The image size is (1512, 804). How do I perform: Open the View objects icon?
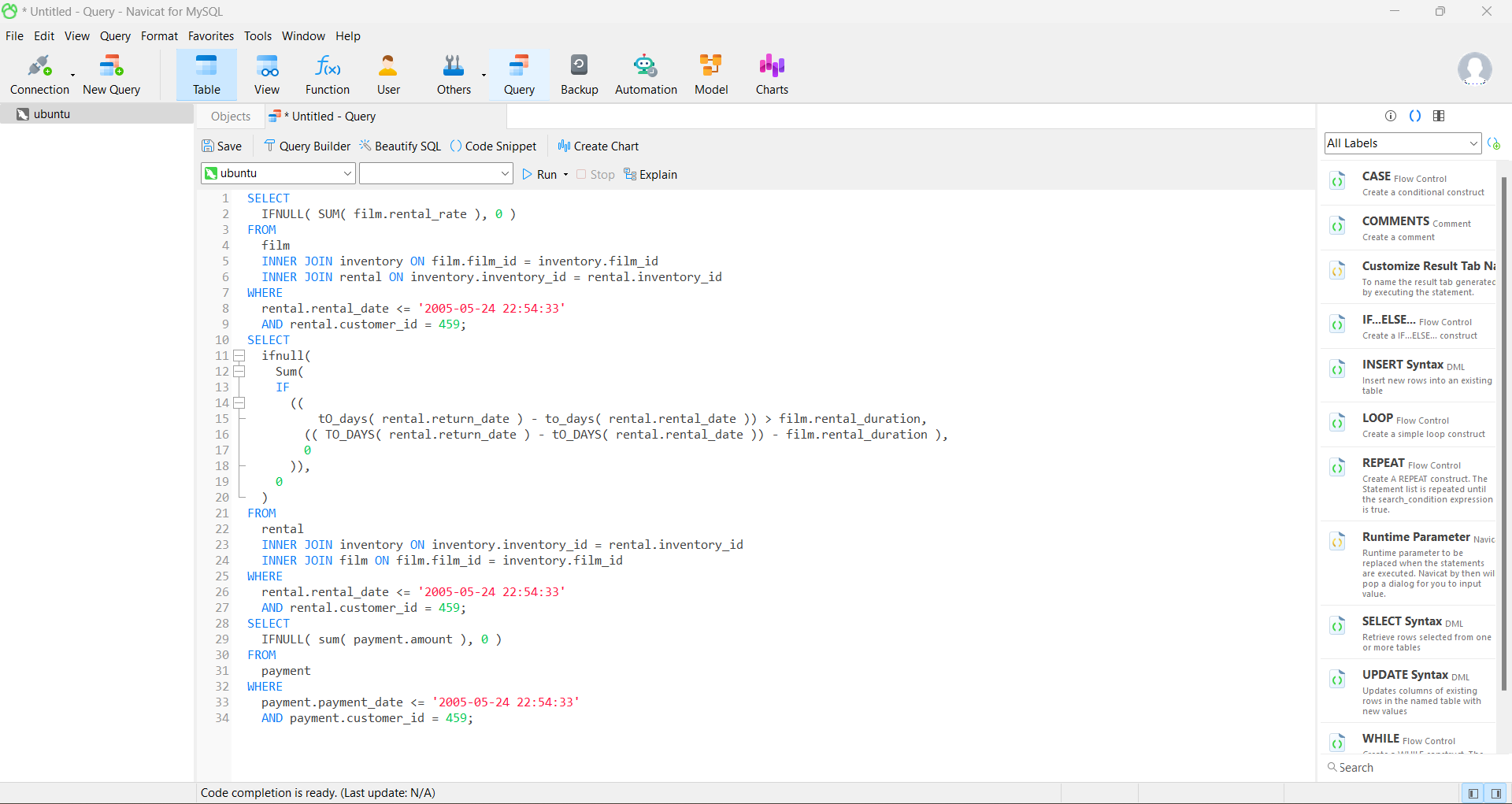(266, 75)
